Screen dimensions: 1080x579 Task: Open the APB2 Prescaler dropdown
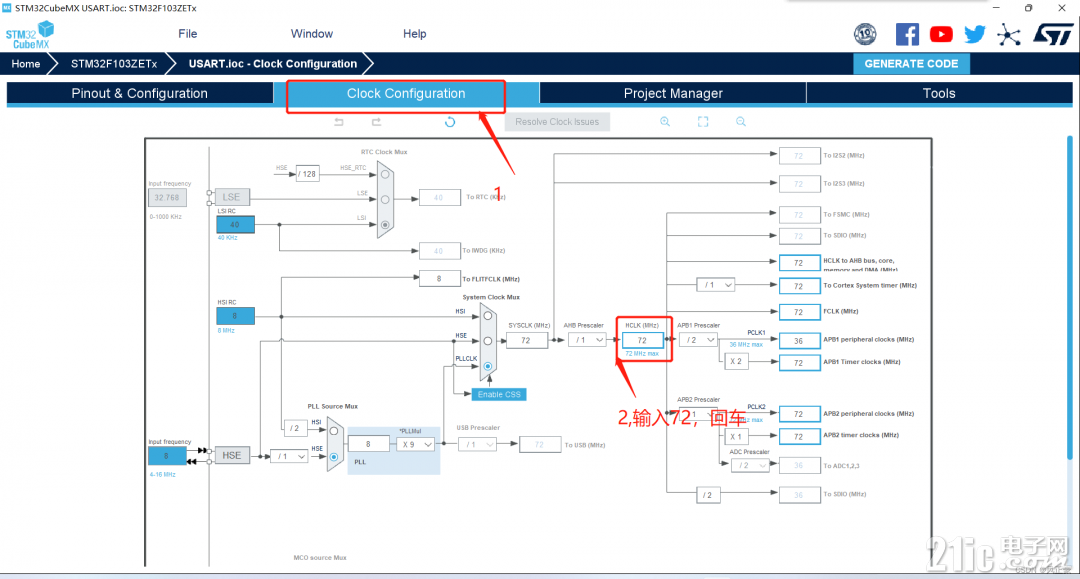point(698,414)
